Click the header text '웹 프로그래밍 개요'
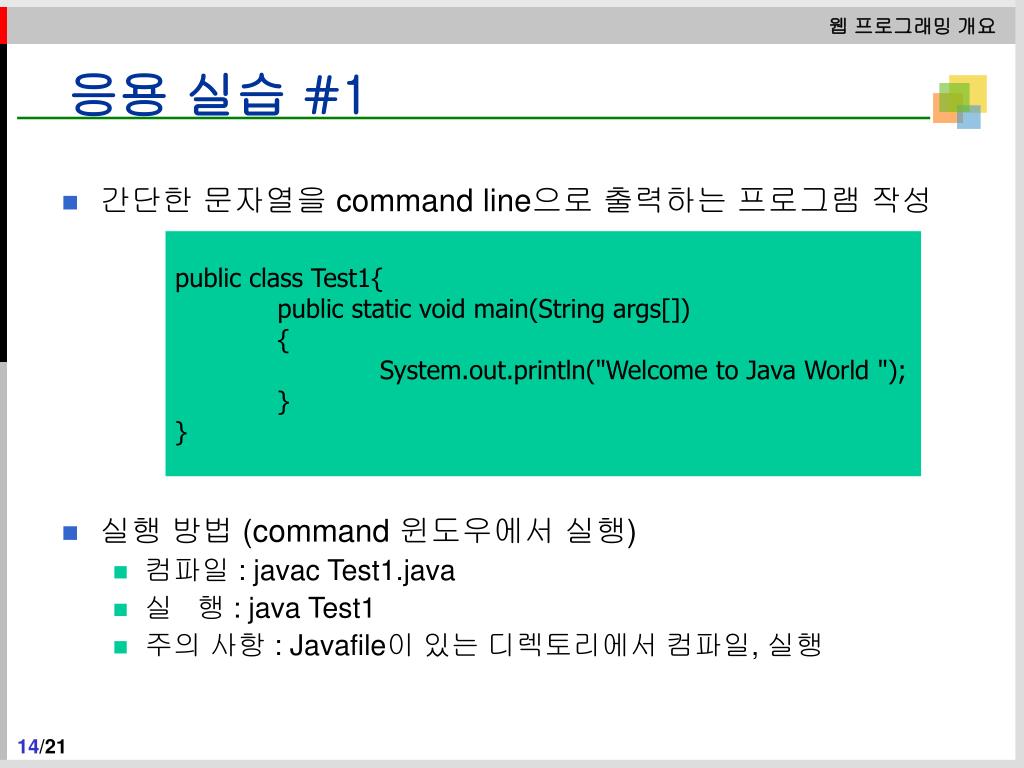1024x768 pixels. [912, 26]
